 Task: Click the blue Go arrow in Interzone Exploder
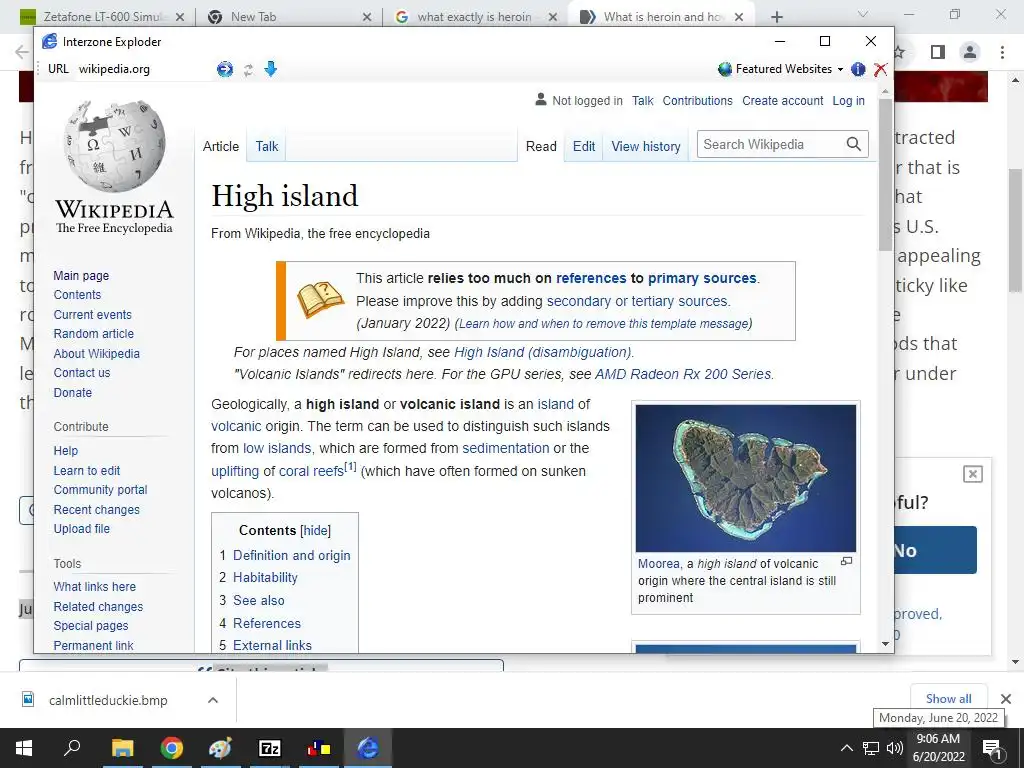pyautogui.click(x=225, y=69)
